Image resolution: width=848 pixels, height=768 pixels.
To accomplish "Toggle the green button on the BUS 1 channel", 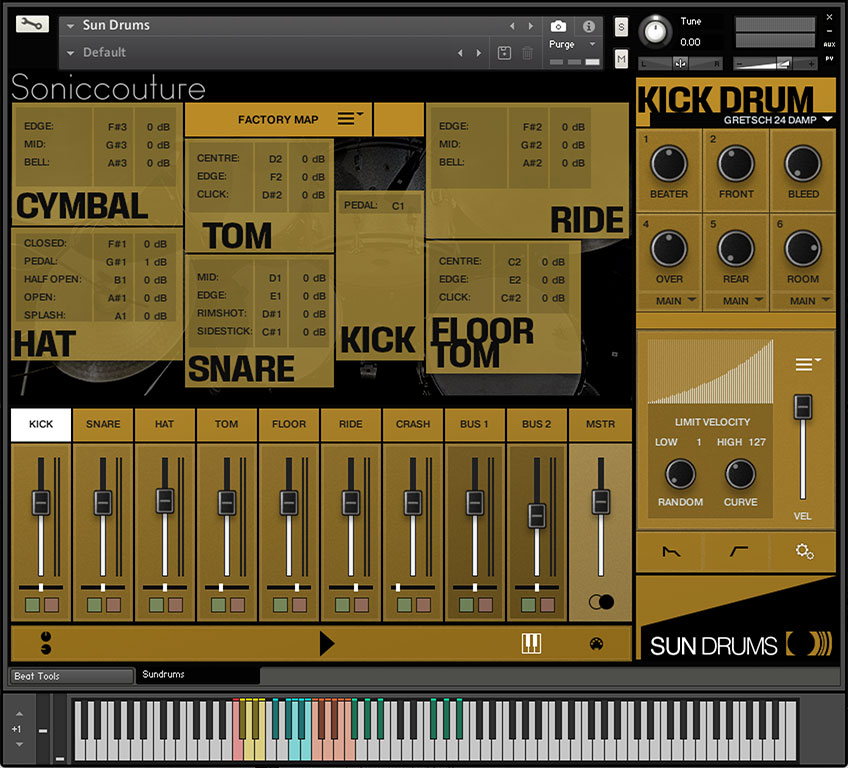I will [466, 605].
